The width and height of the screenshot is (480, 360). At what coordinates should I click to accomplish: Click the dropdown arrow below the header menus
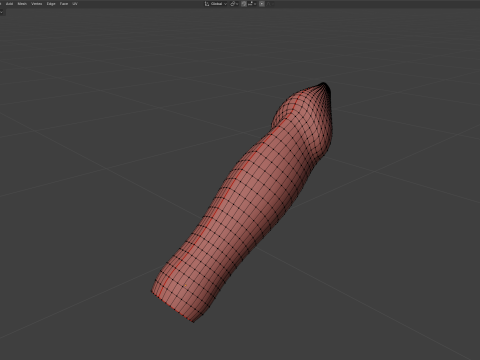[2, 12]
